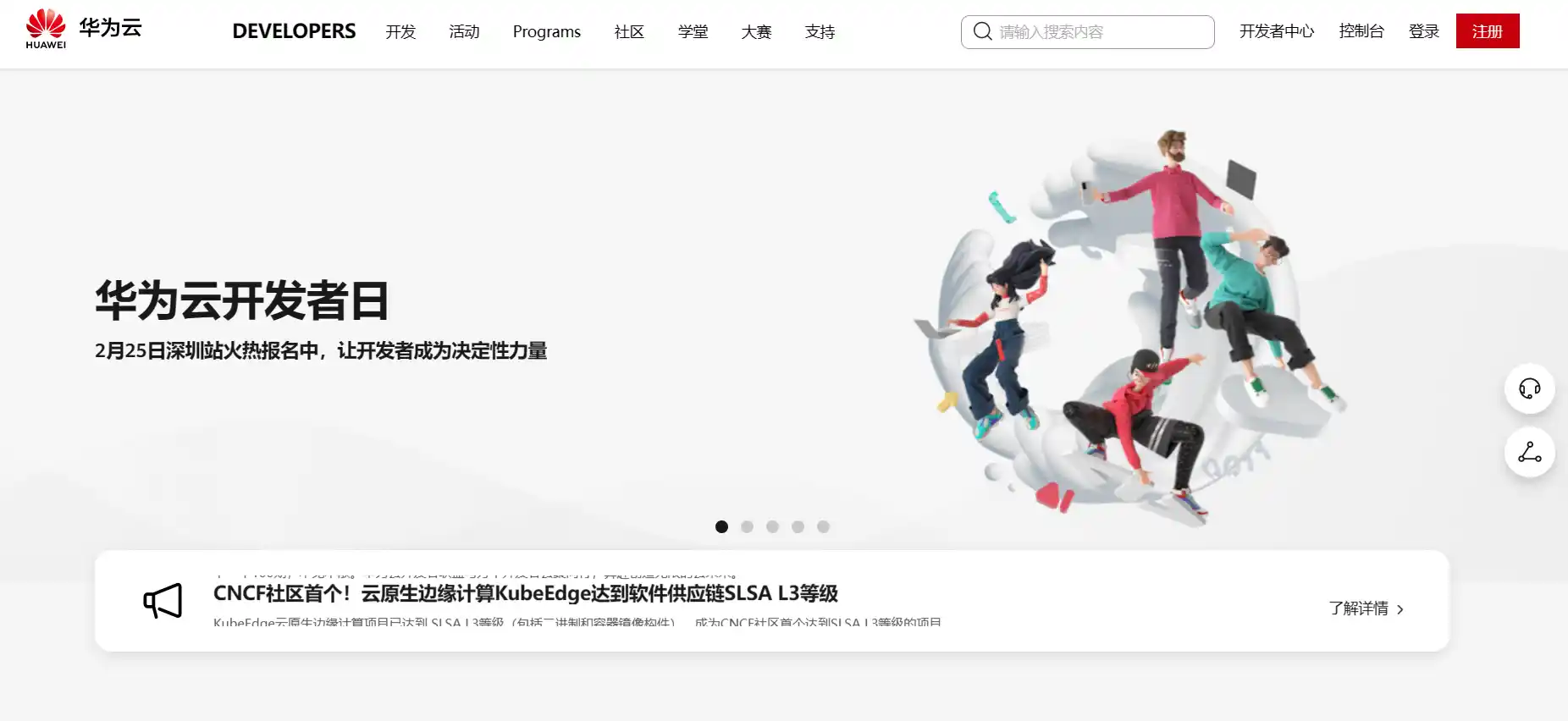Click 了解详情 to view details
Viewport: 1568px width, 721px height.
click(1358, 608)
